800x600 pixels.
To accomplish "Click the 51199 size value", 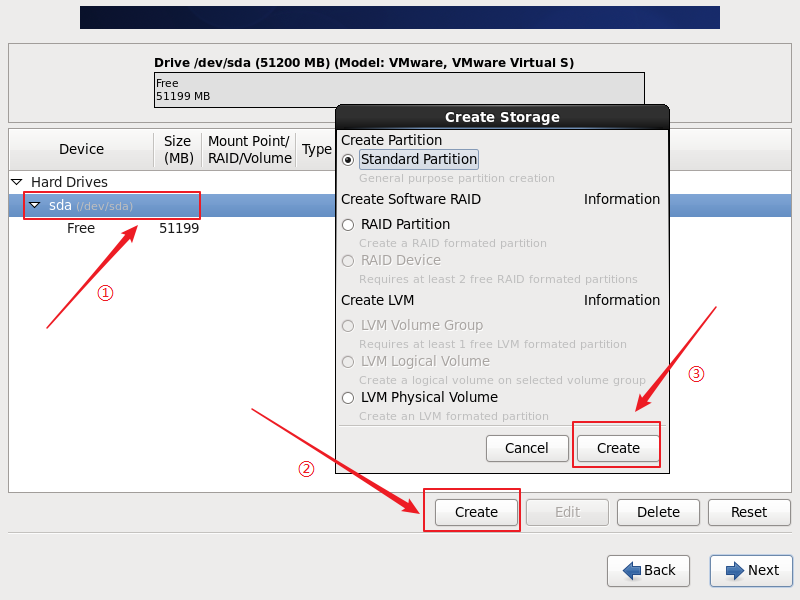I will tap(179, 228).
